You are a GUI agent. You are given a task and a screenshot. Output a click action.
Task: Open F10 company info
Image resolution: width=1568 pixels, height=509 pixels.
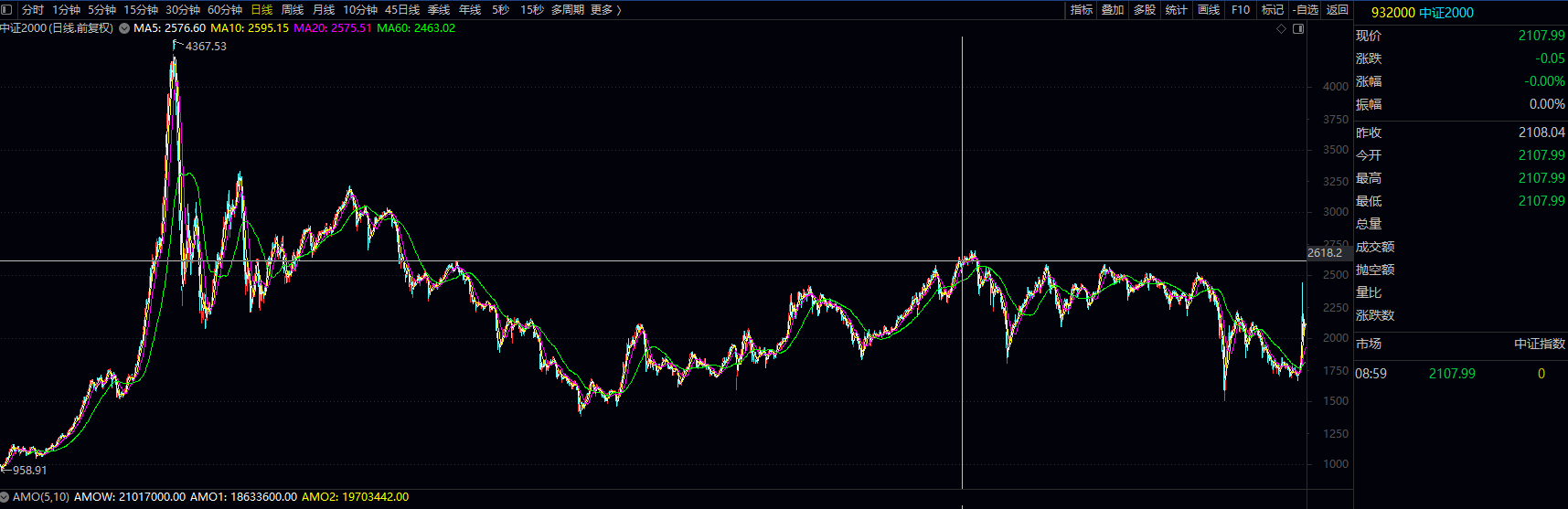[1241, 10]
